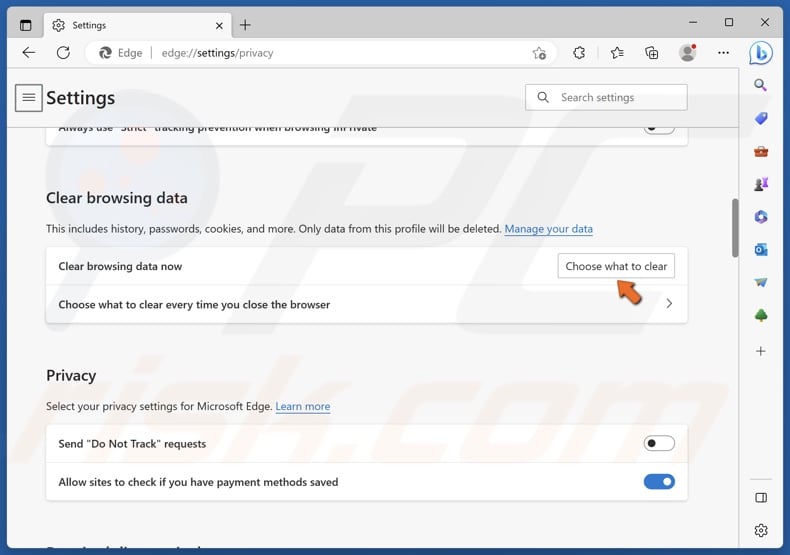
Task: Open sidebar Search
Action: coord(761,85)
